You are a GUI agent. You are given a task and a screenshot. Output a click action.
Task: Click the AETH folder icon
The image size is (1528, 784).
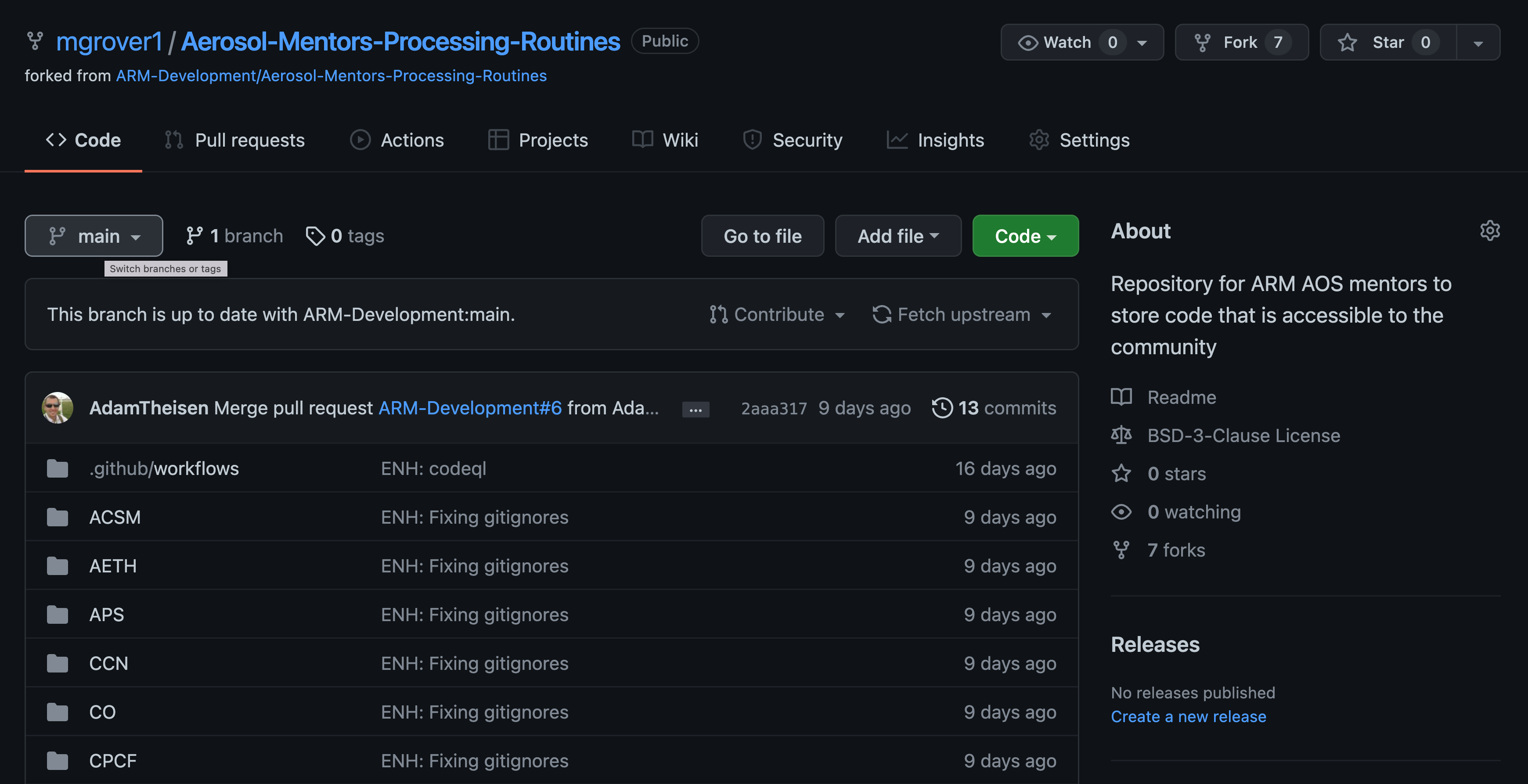point(58,566)
